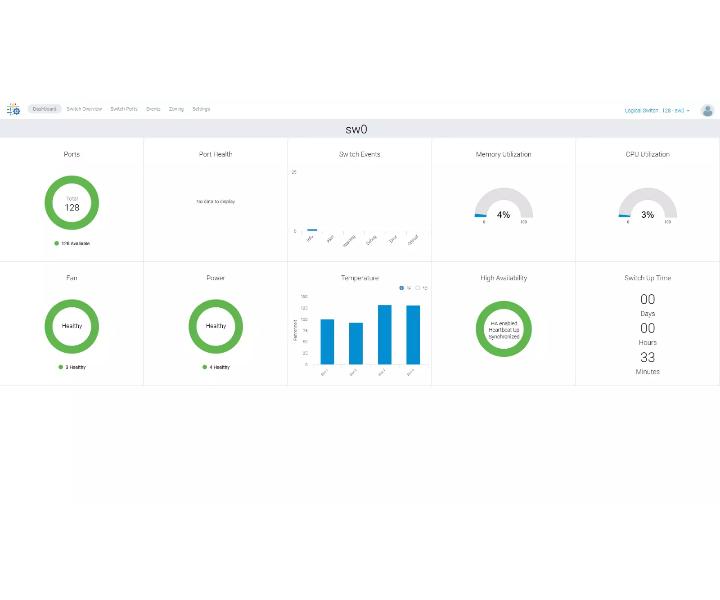Click the Power Healthy donut ring
This screenshot has height=600, width=720.
pyautogui.click(x=216, y=326)
